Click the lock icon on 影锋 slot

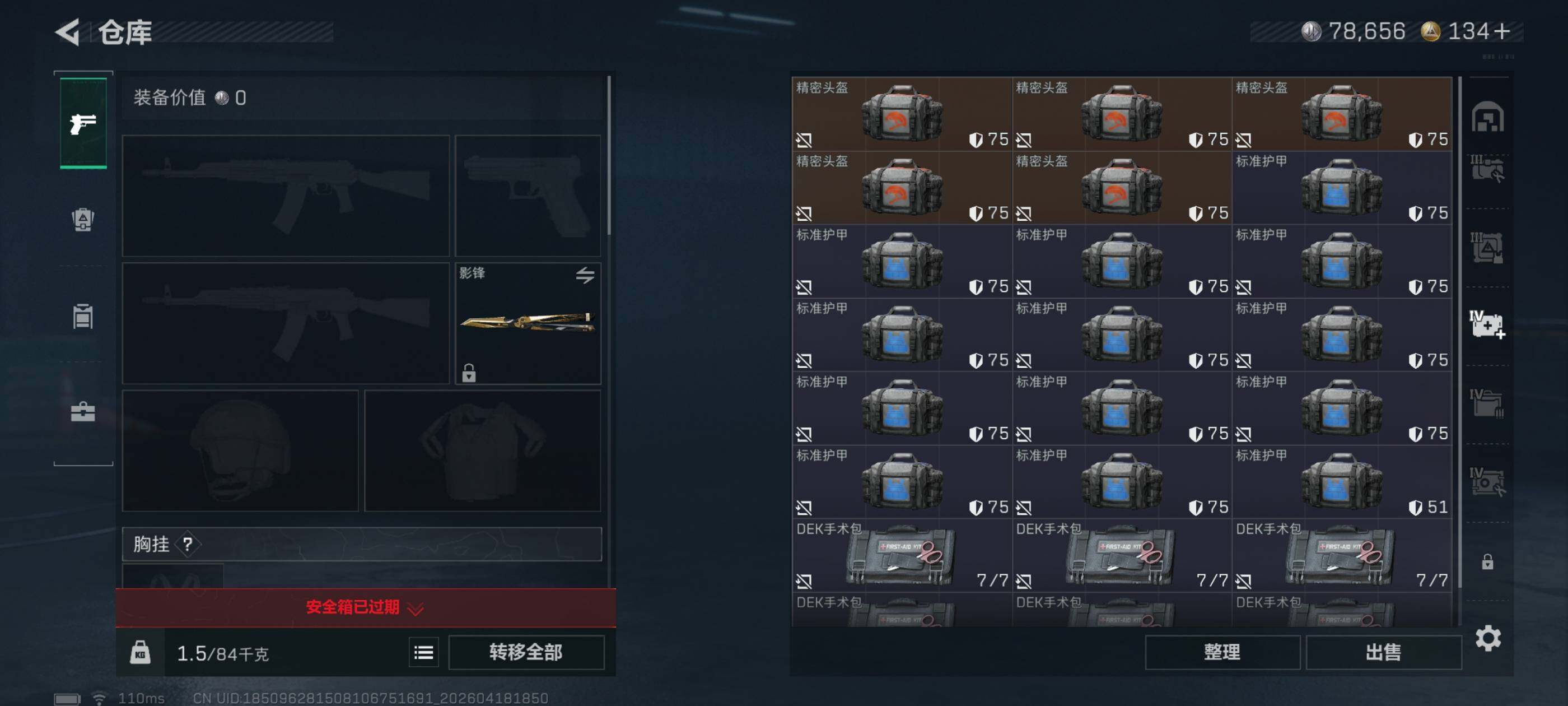[x=468, y=373]
